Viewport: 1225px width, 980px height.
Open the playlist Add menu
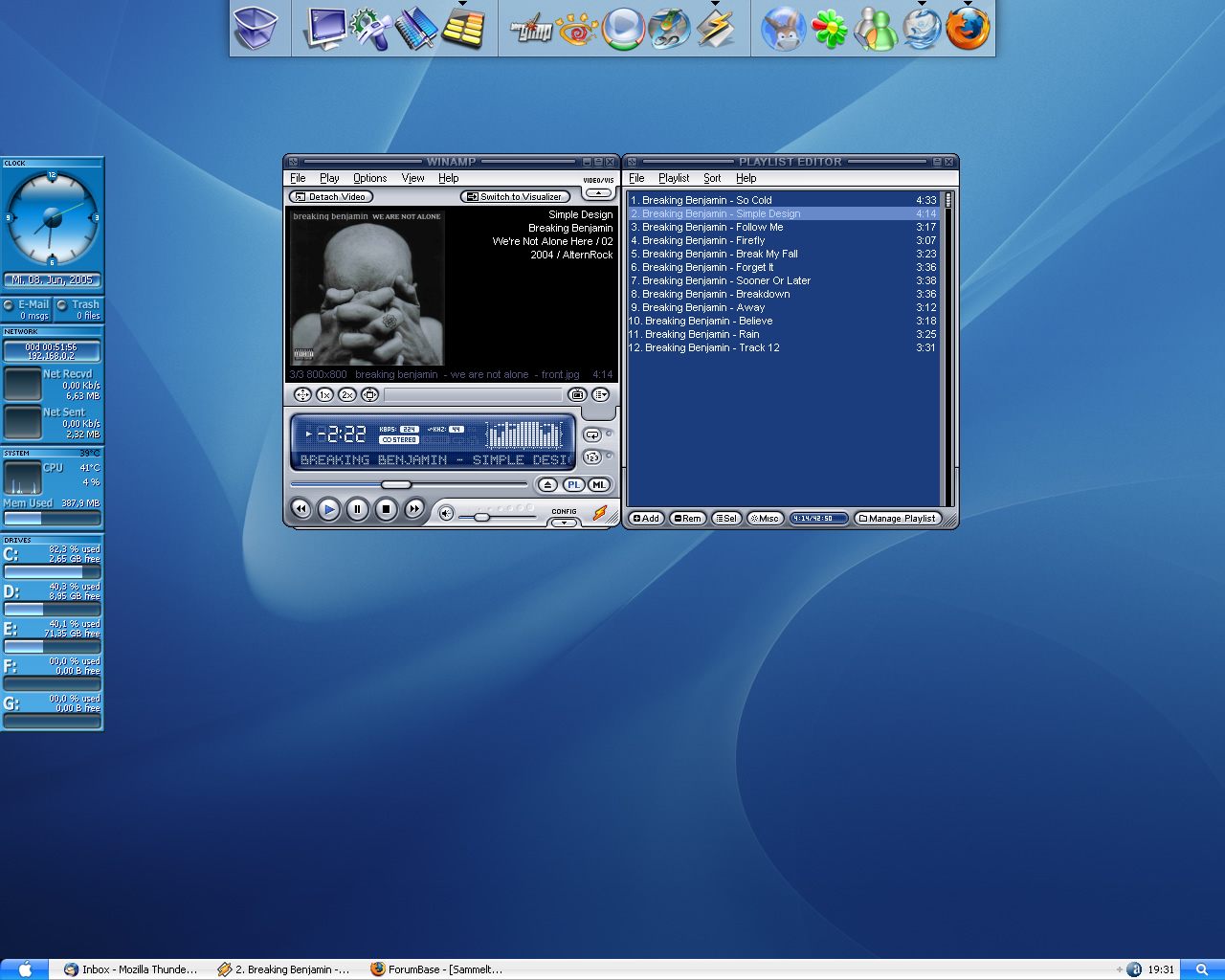646,518
